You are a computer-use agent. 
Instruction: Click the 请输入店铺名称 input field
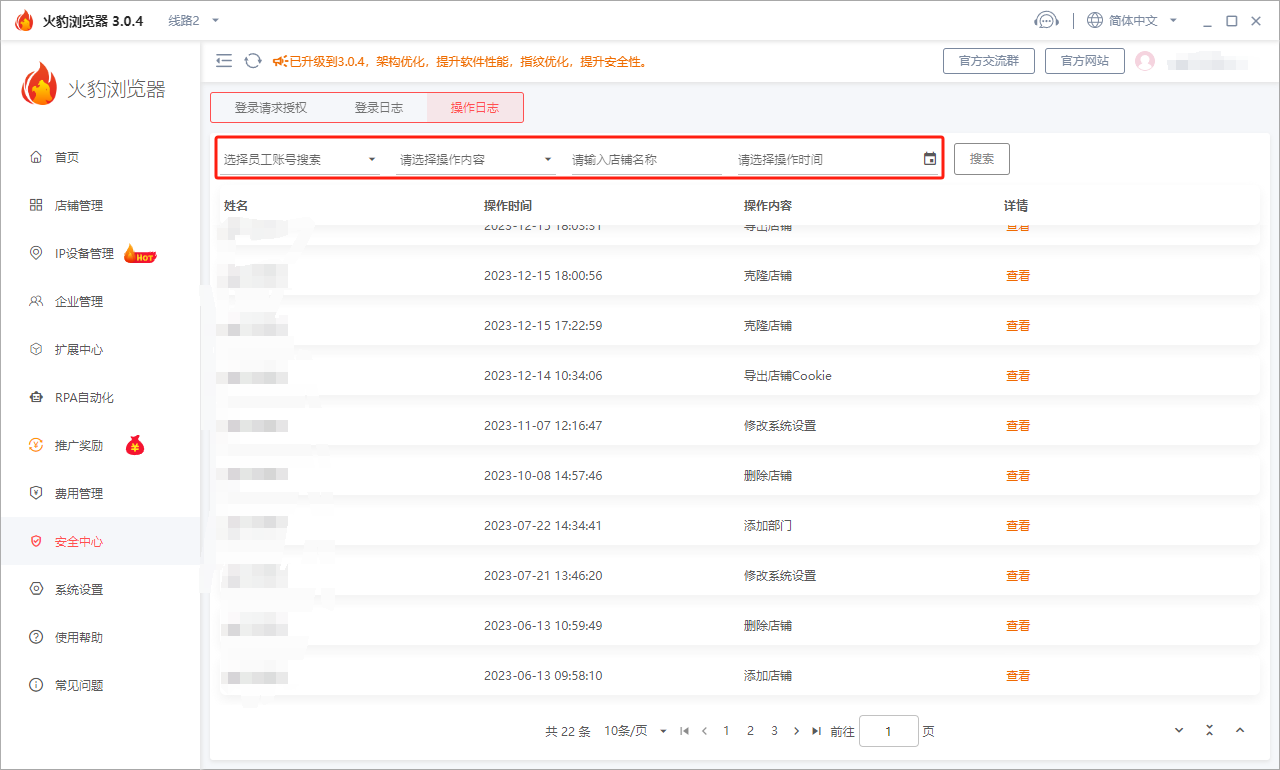645,159
